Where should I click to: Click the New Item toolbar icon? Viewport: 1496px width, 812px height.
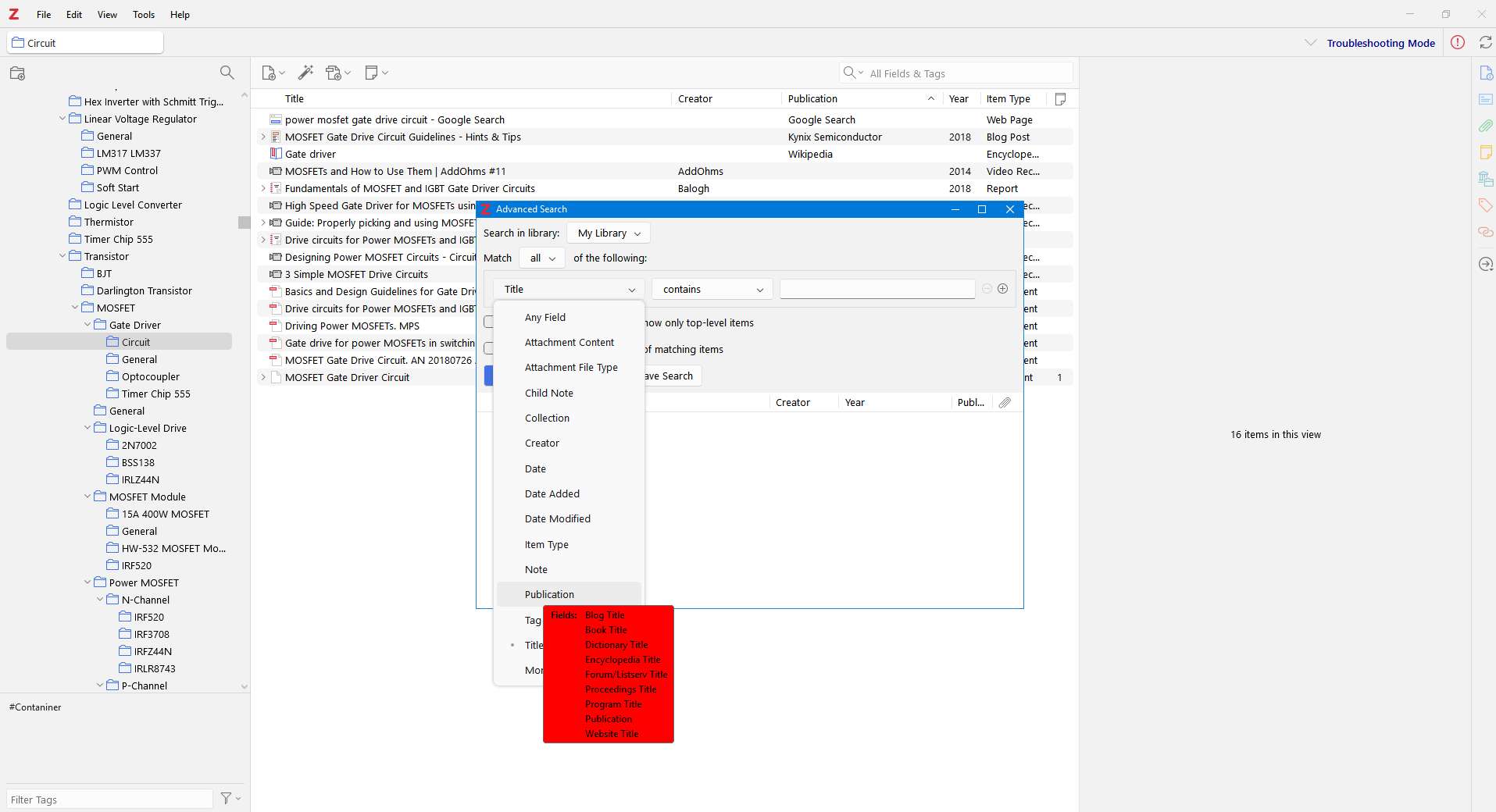tap(273, 73)
